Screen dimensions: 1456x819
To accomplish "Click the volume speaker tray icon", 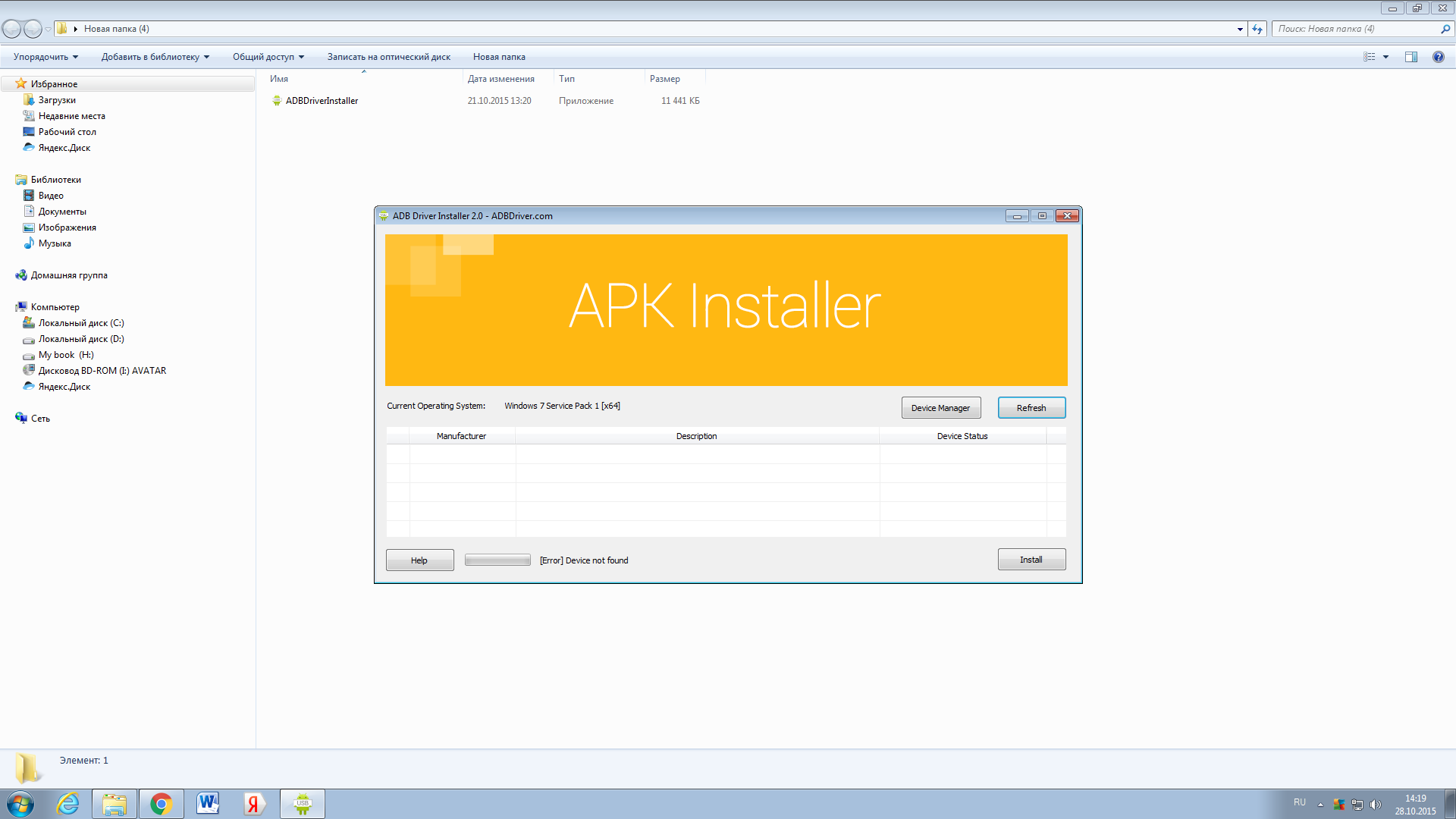I will coord(1376,805).
